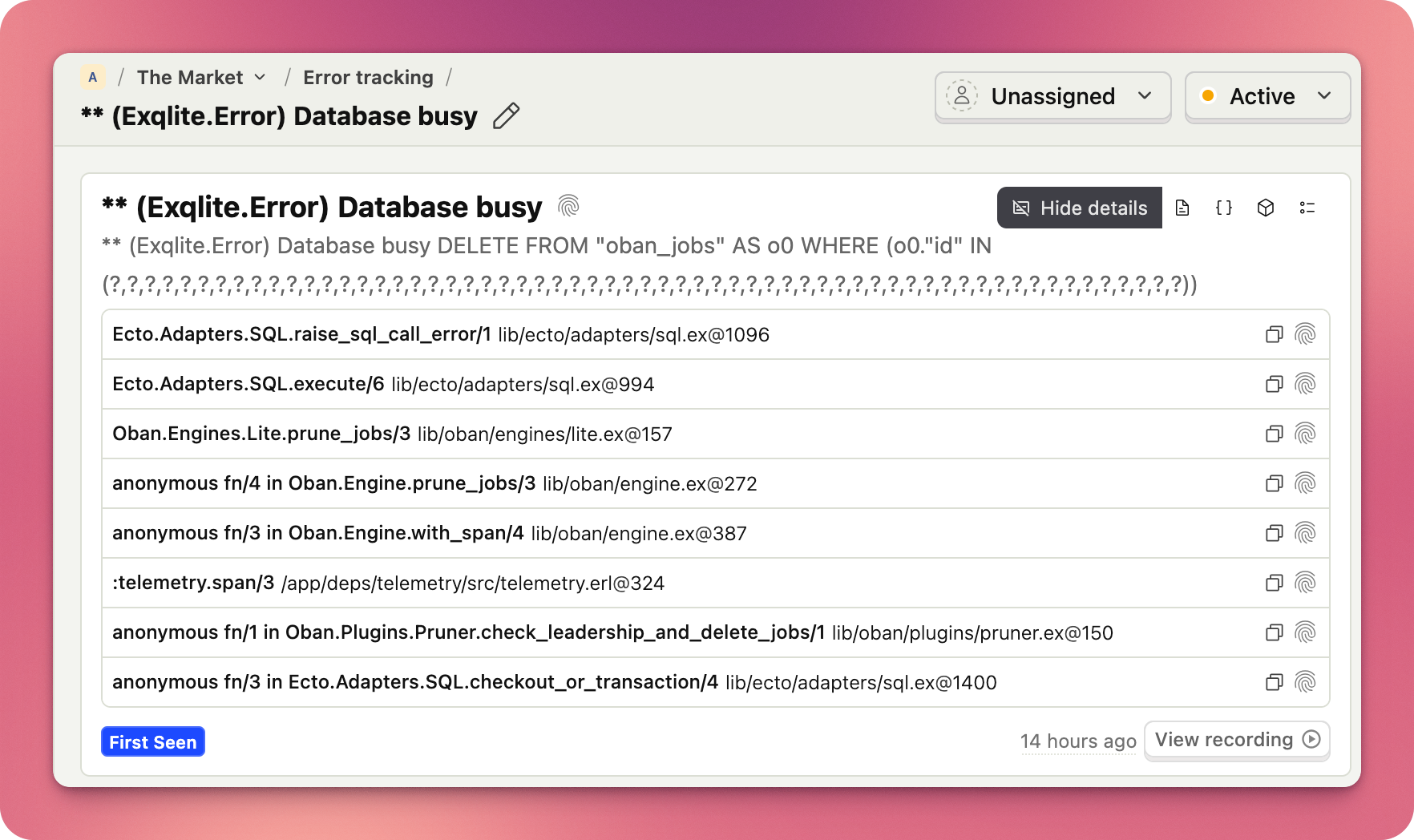Image resolution: width=1414 pixels, height=840 pixels.
Task: Expand The Market project switcher
Action: pyautogui.click(x=201, y=78)
